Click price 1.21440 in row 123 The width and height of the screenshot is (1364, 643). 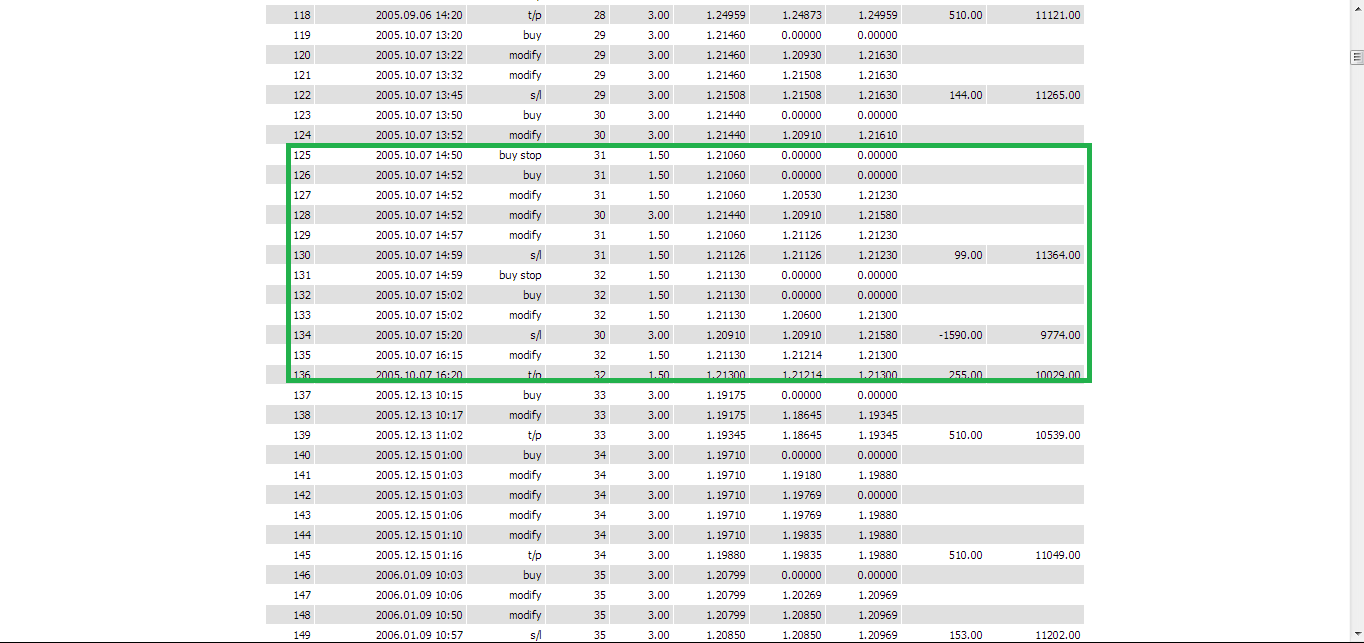(x=724, y=115)
